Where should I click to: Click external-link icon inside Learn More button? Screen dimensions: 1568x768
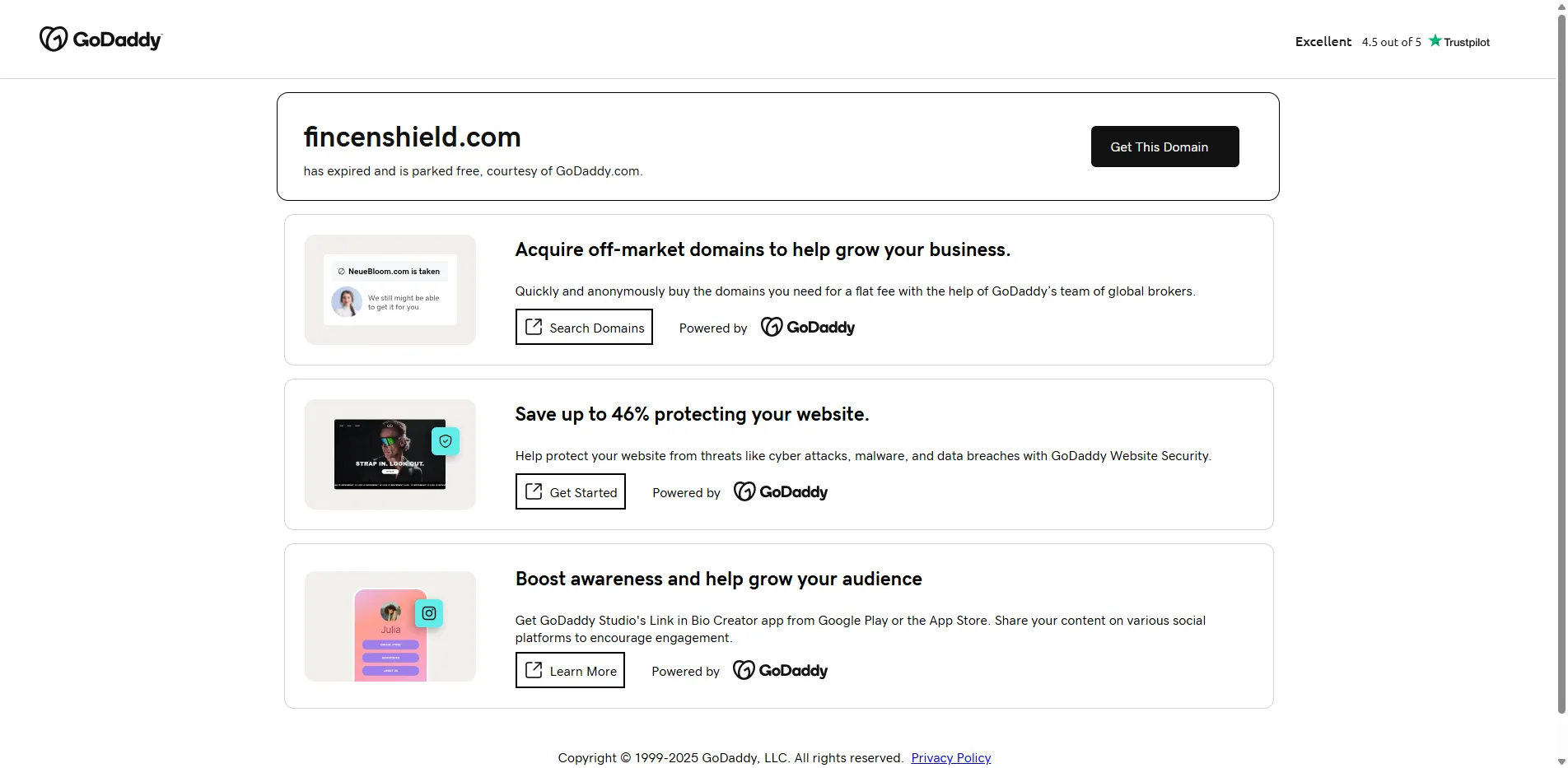pyautogui.click(x=534, y=670)
